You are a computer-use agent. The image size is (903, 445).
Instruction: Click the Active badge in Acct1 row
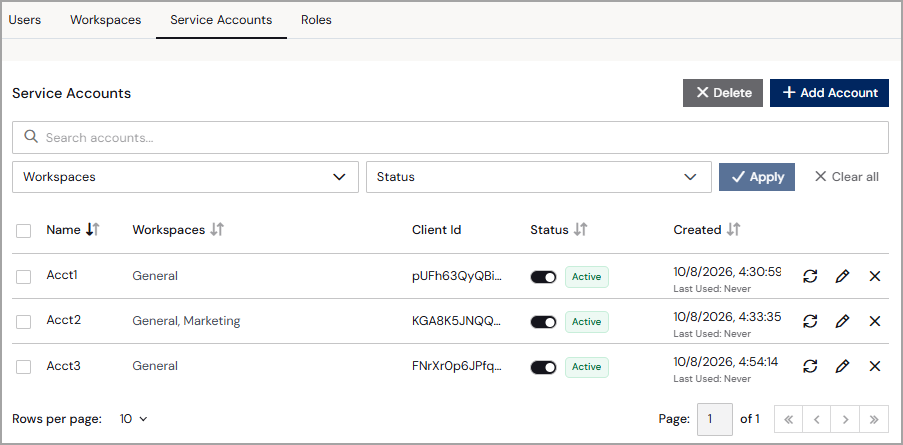(586, 277)
